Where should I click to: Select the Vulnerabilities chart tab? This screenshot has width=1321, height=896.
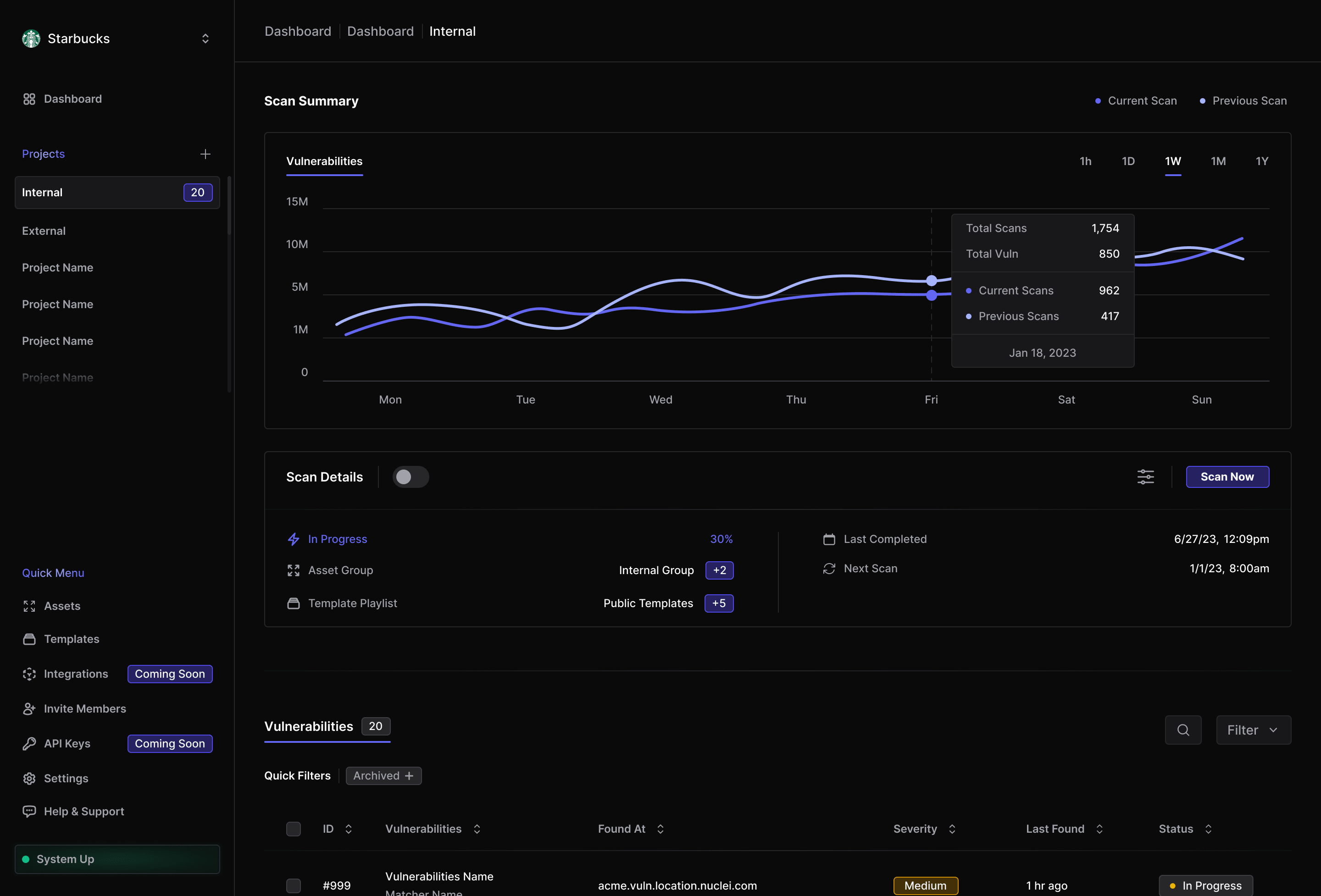pyautogui.click(x=325, y=161)
